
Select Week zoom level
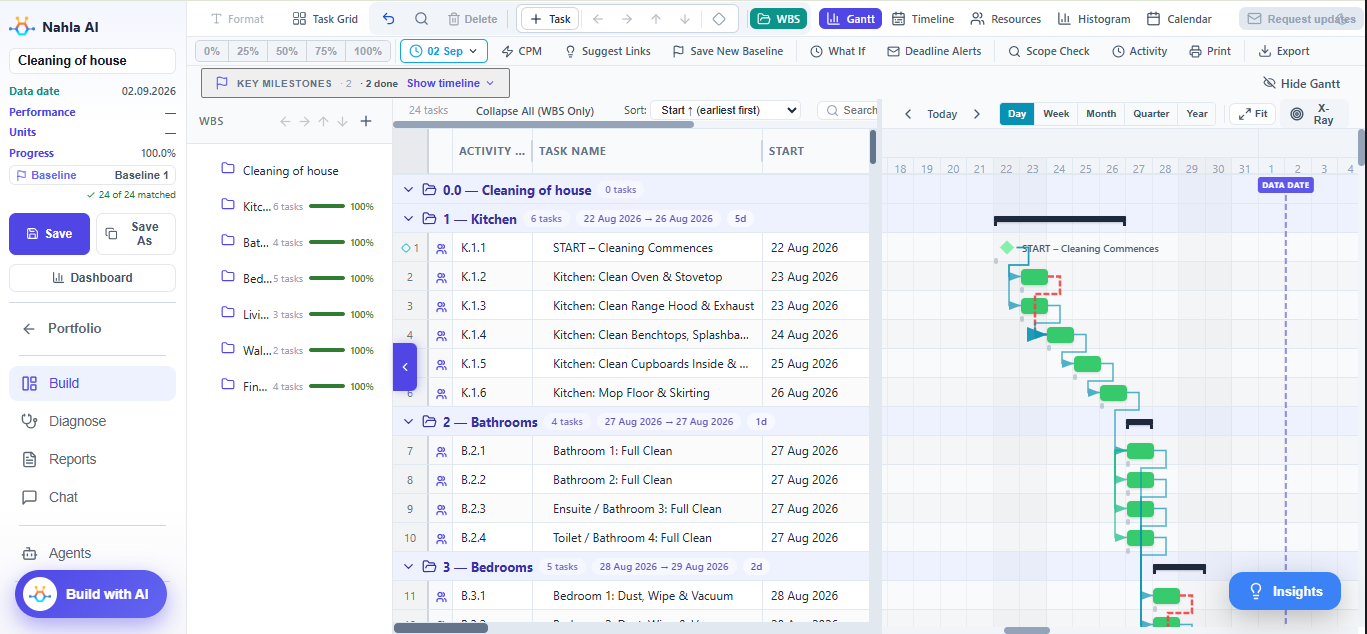[1056, 114]
